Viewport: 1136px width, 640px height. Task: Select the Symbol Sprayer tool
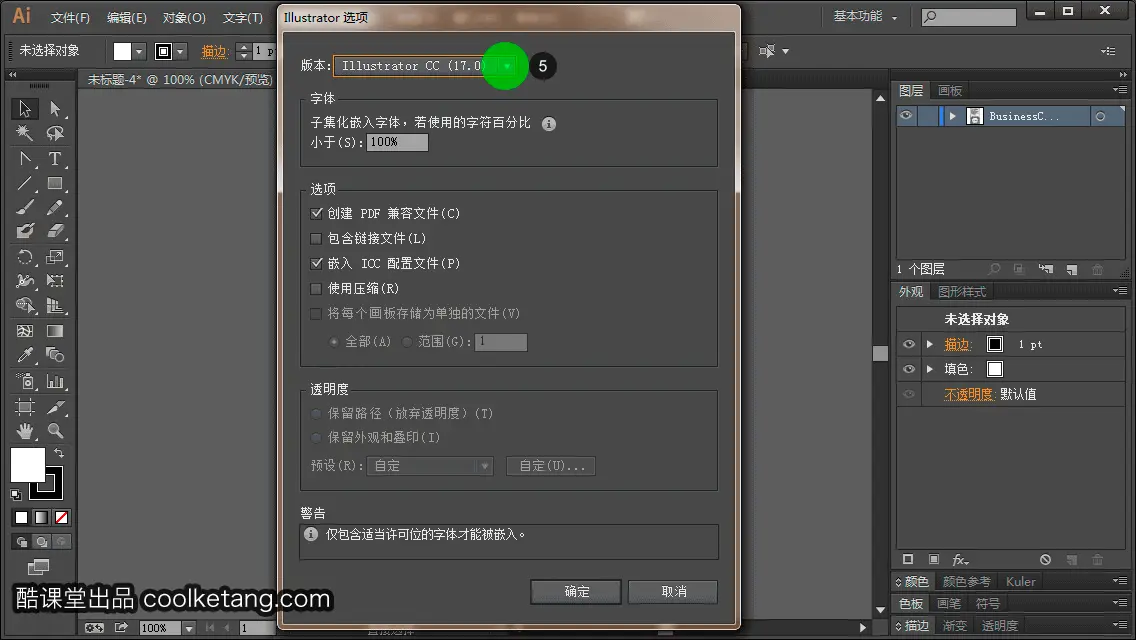point(25,381)
